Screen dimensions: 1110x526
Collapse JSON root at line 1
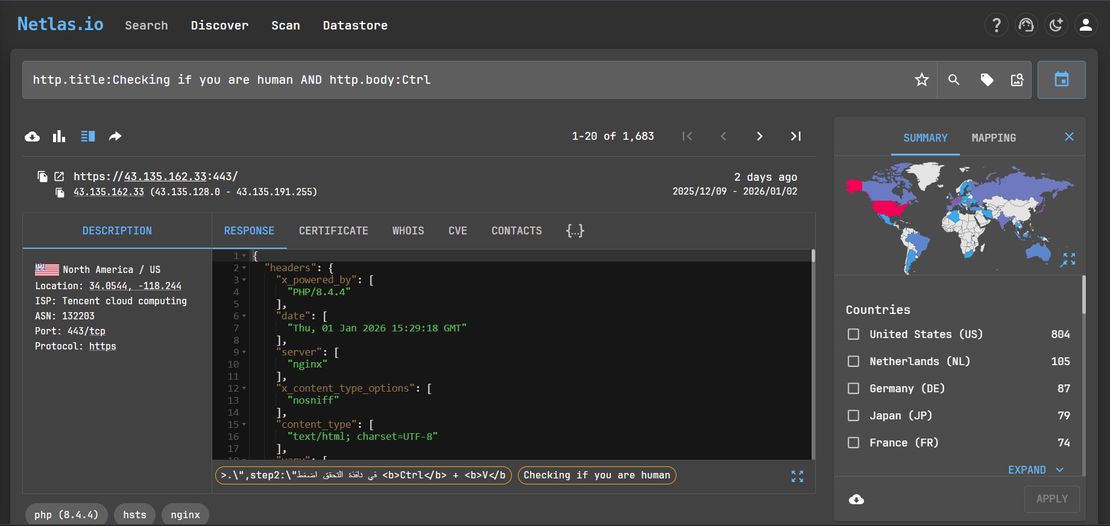pyautogui.click(x=244, y=256)
